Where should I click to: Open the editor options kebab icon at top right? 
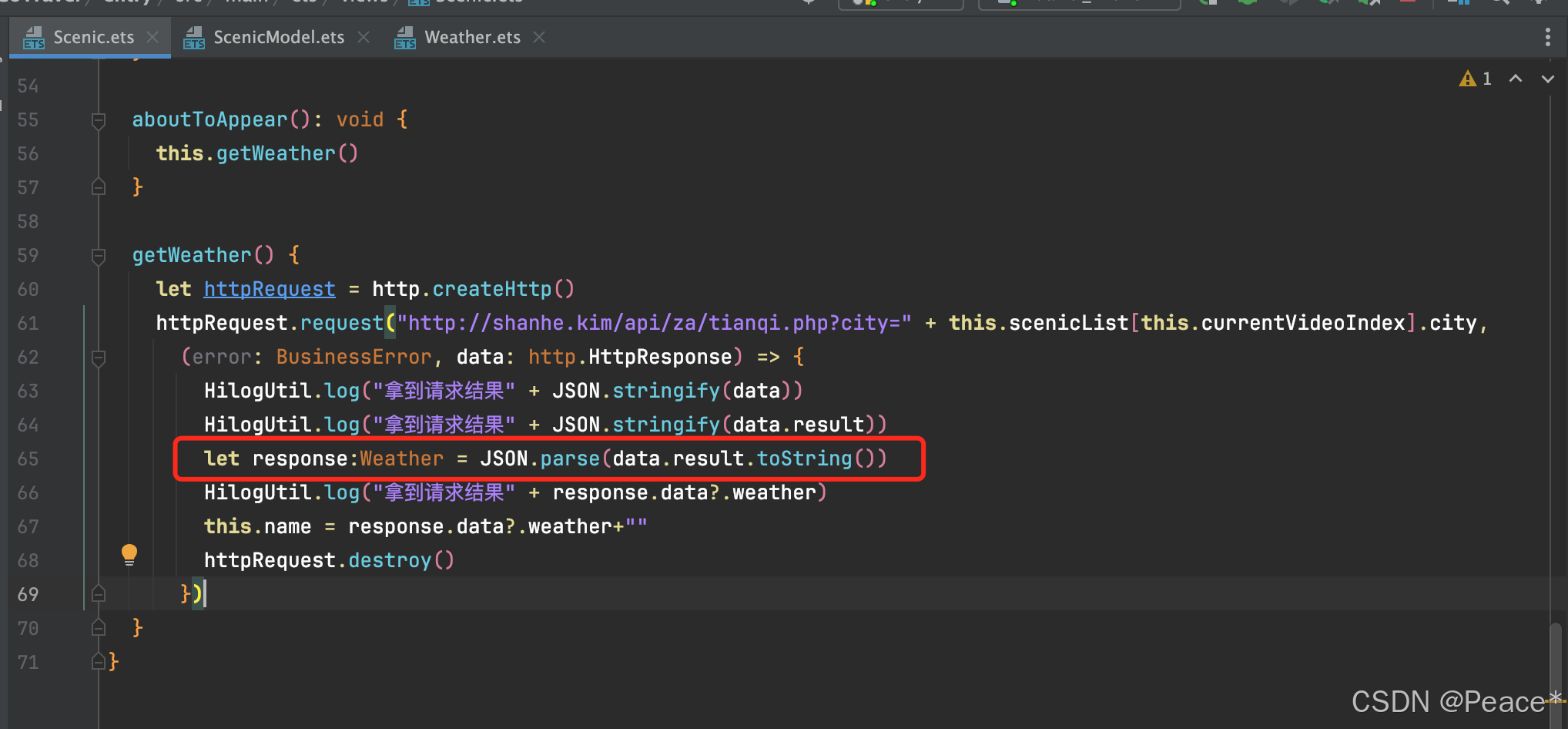(x=1548, y=37)
